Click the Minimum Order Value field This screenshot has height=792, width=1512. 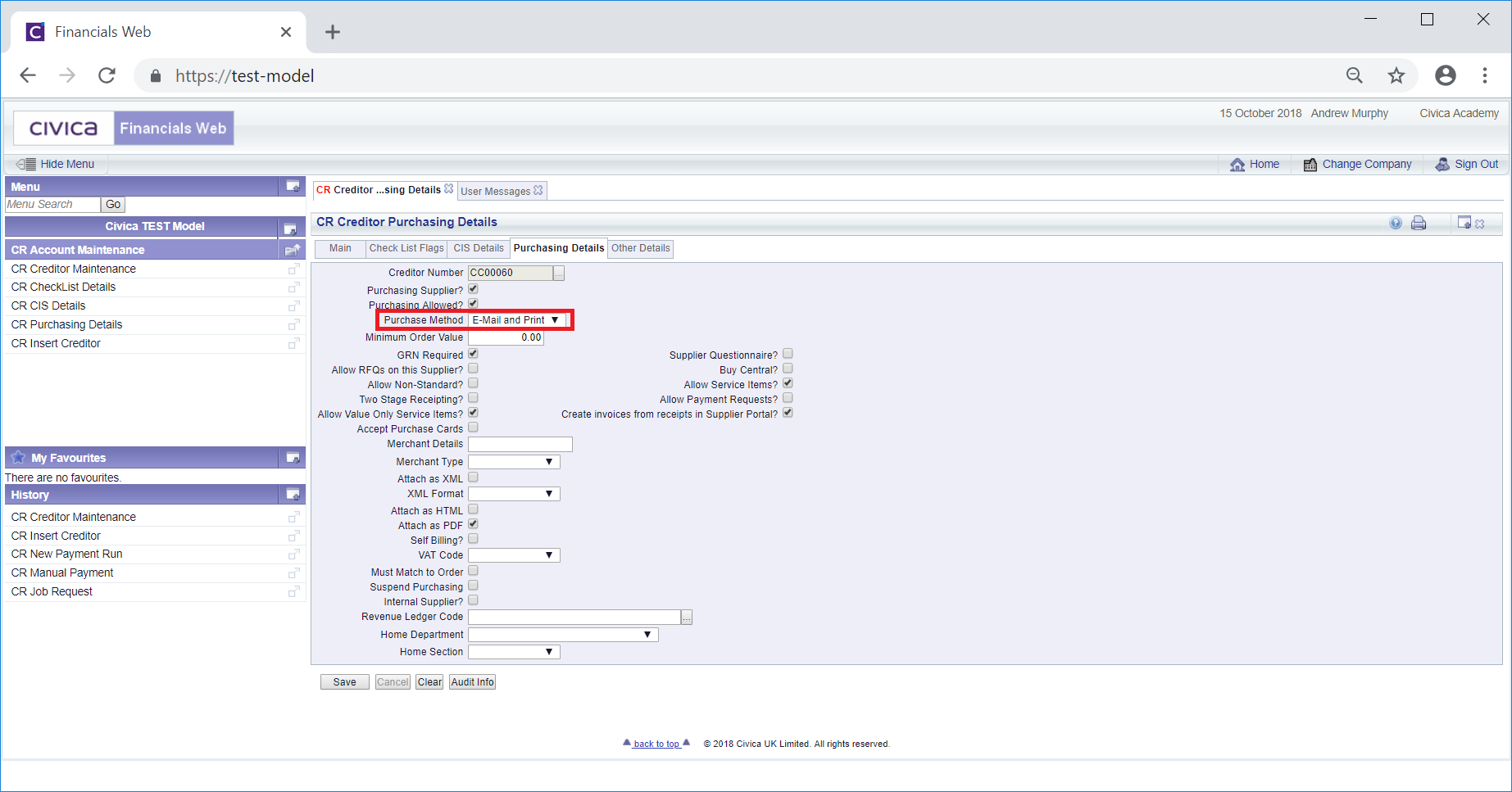(506, 337)
